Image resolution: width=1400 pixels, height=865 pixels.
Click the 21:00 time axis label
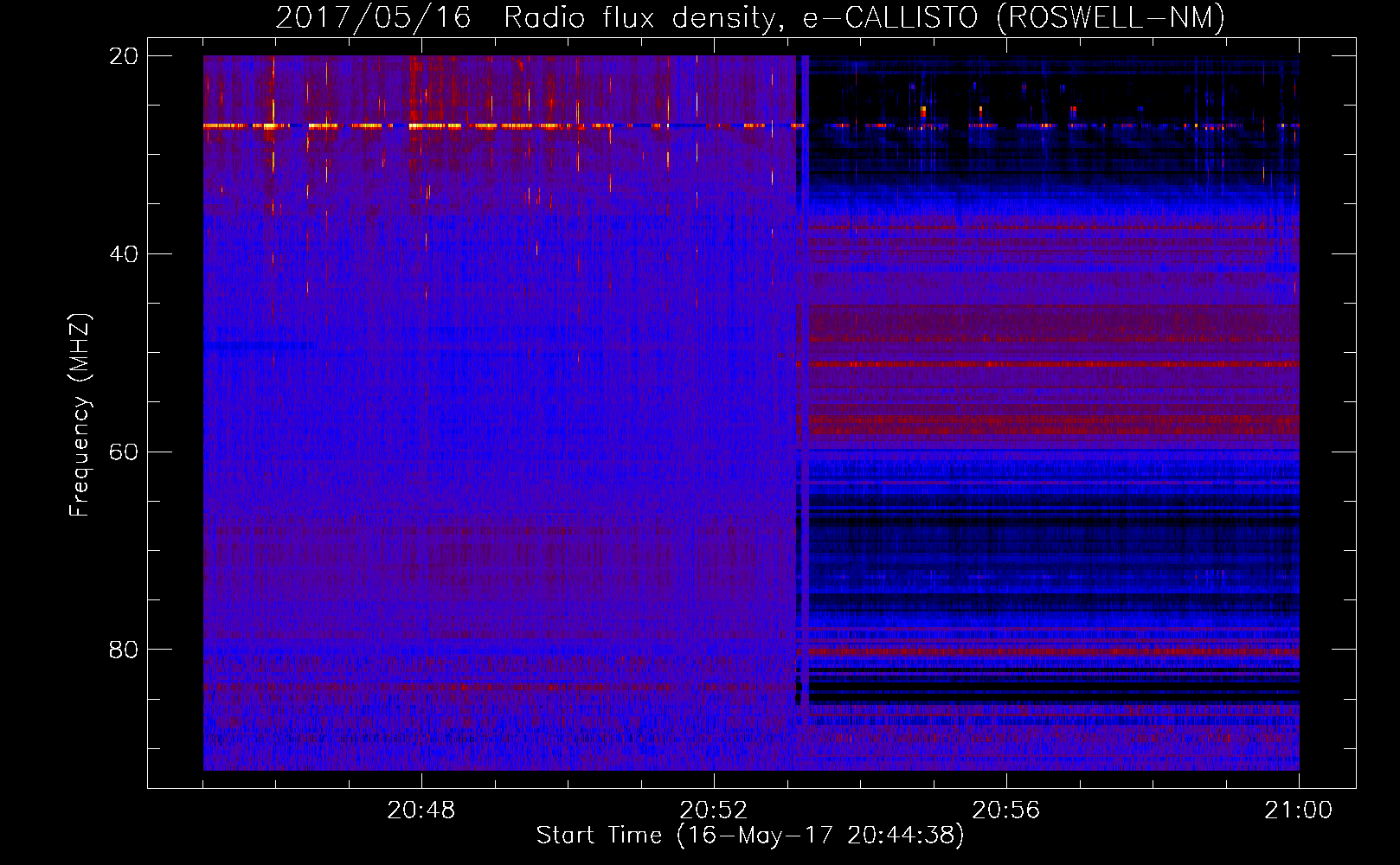(1298, 810)
